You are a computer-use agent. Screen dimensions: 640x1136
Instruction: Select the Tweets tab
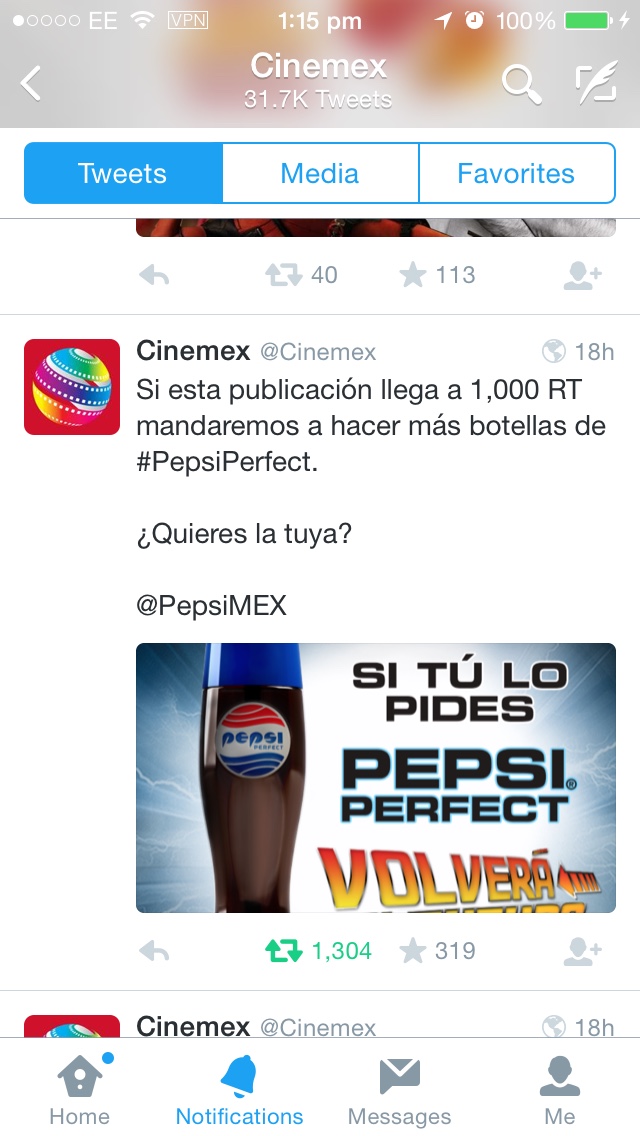point(123,173)
